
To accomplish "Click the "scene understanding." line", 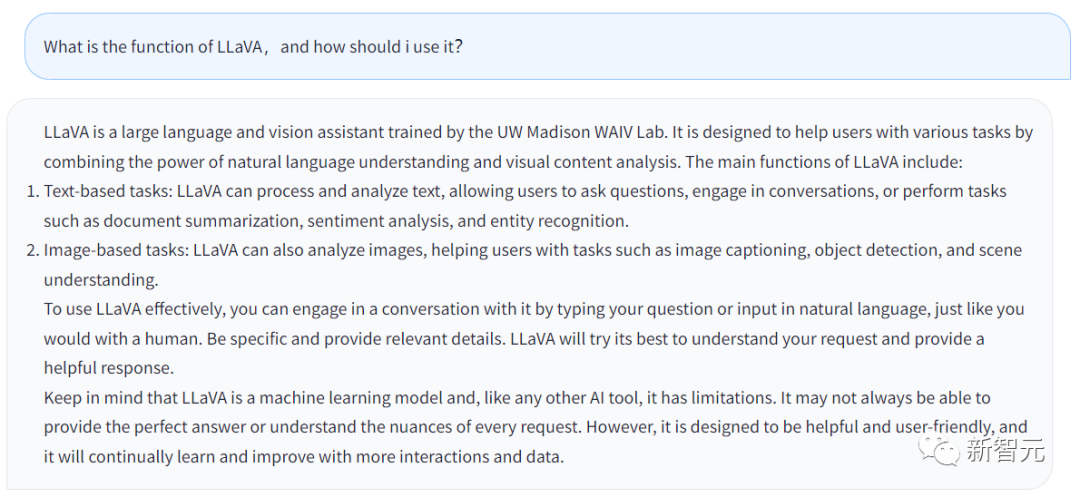I will coord(101,280).
